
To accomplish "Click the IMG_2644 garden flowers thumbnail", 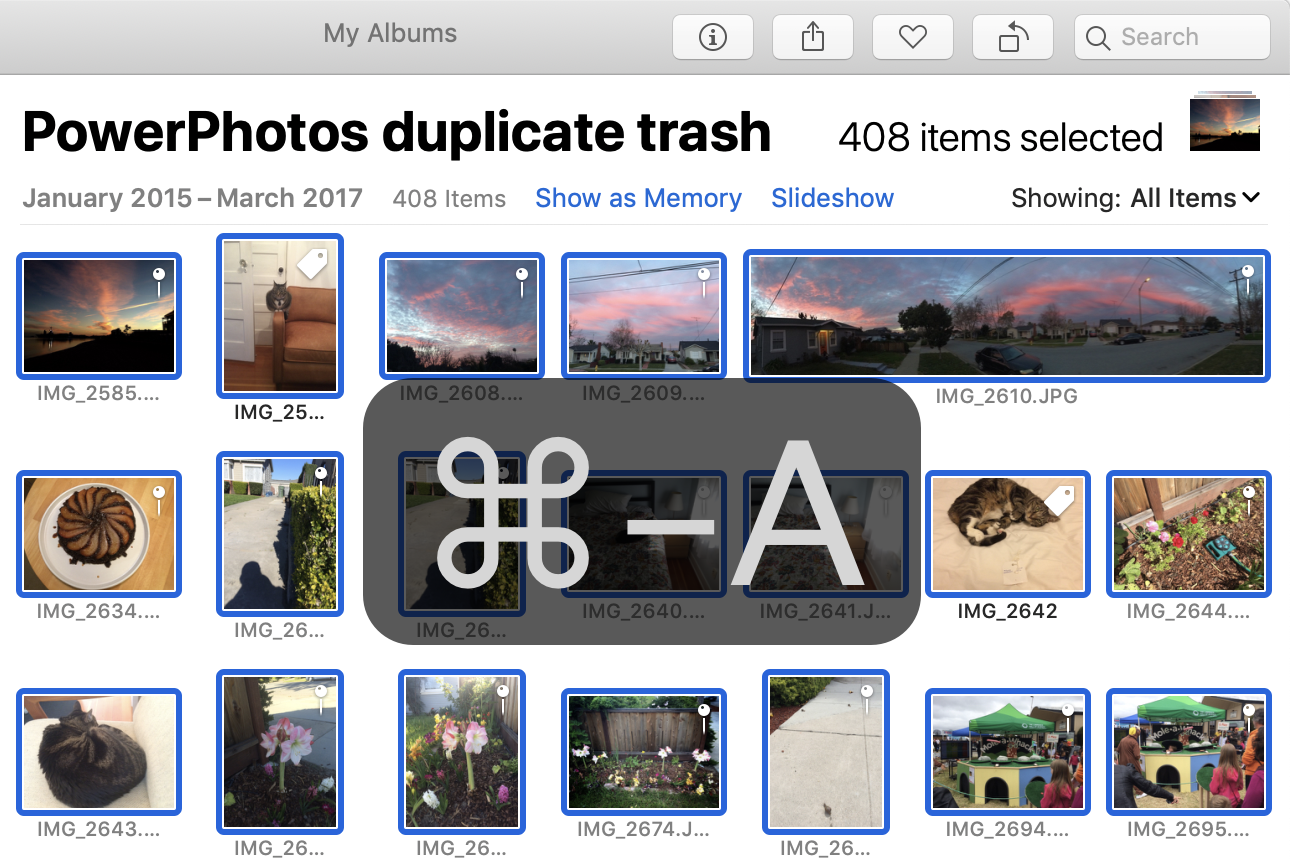I will (1188, 534).
